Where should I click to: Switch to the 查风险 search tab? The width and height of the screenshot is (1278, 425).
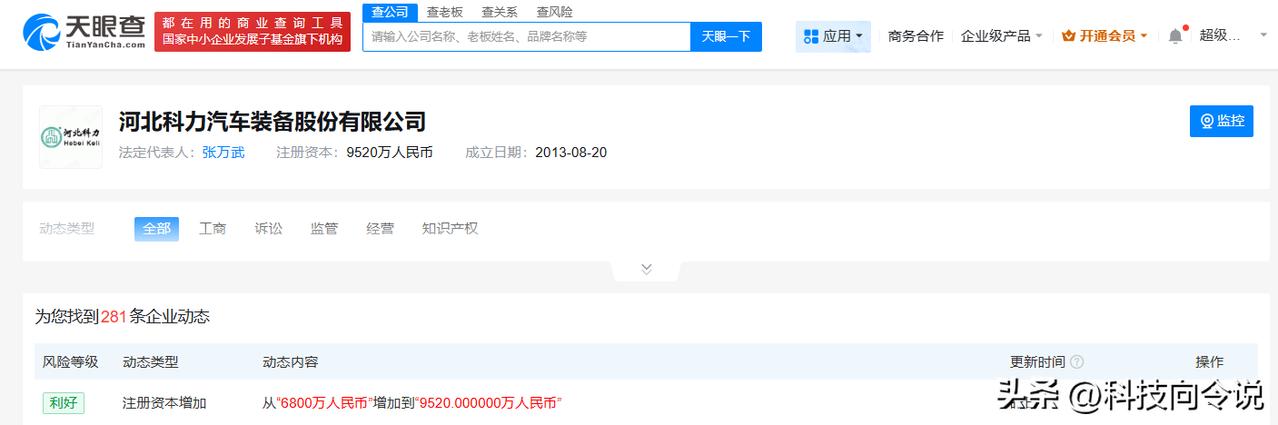tap(554, 12)
